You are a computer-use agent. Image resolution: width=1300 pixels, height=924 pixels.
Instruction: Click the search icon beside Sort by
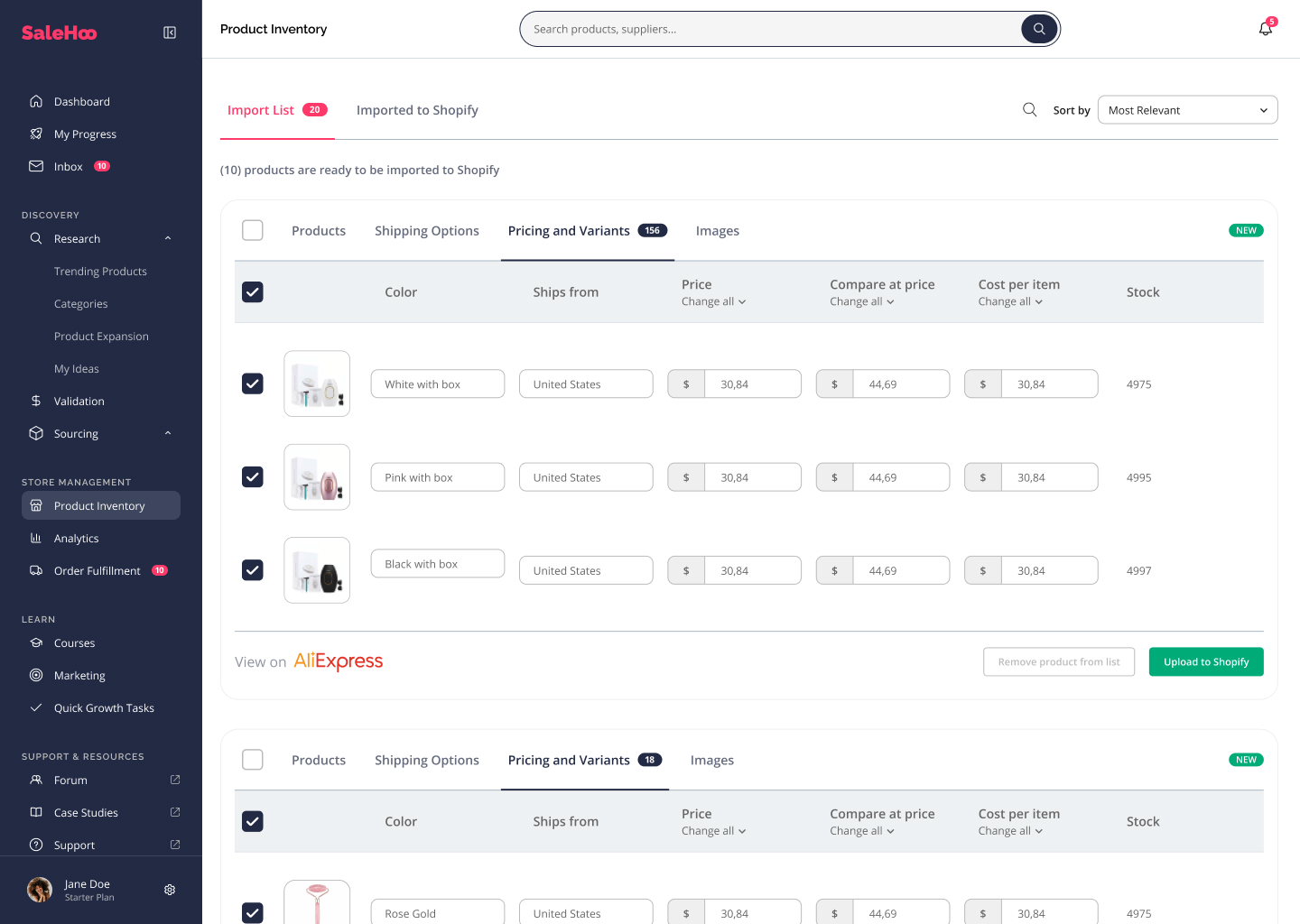(x=1029, y=110)
